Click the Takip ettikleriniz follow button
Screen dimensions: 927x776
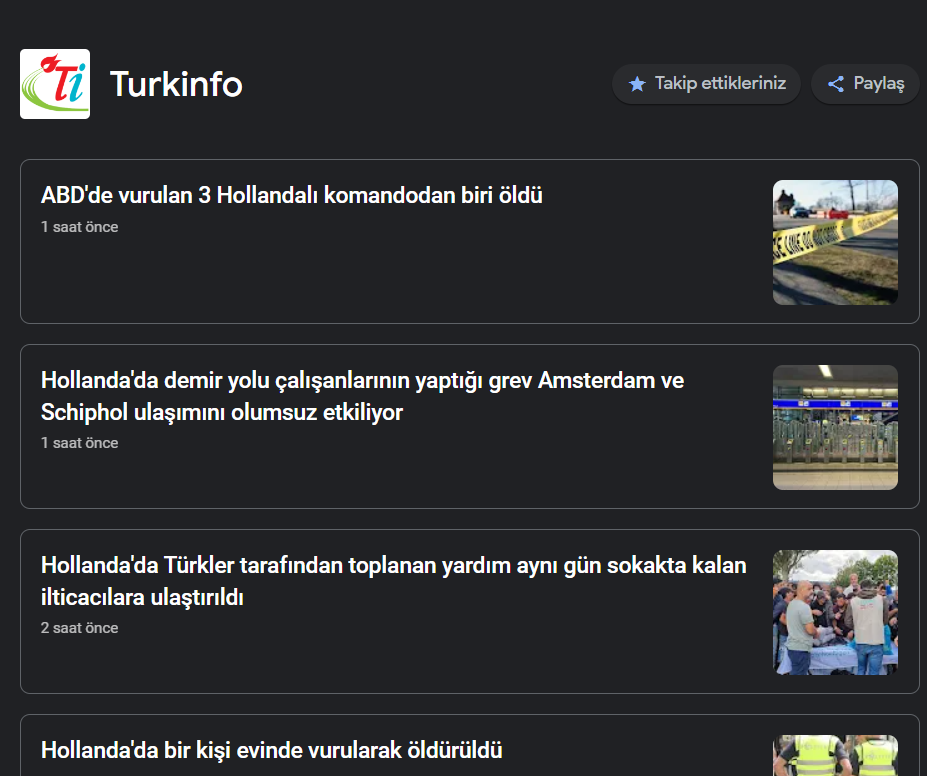706,84
